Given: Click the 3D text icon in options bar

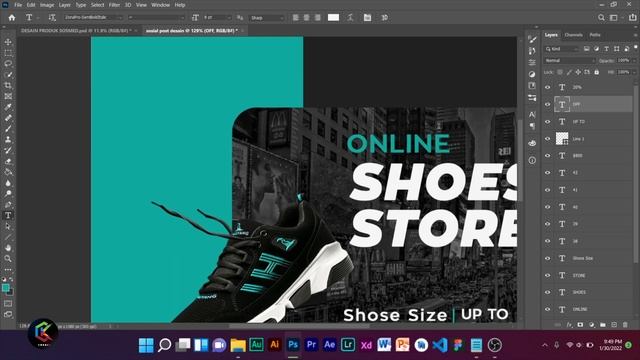Looking at the screenshot, I should click(x=384, y=18).
